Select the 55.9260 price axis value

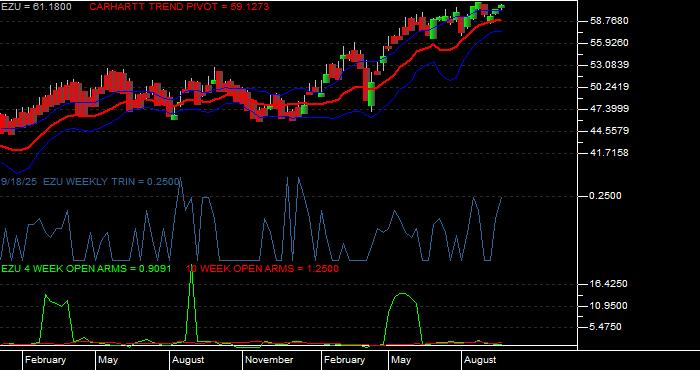(x=609, y=43)
